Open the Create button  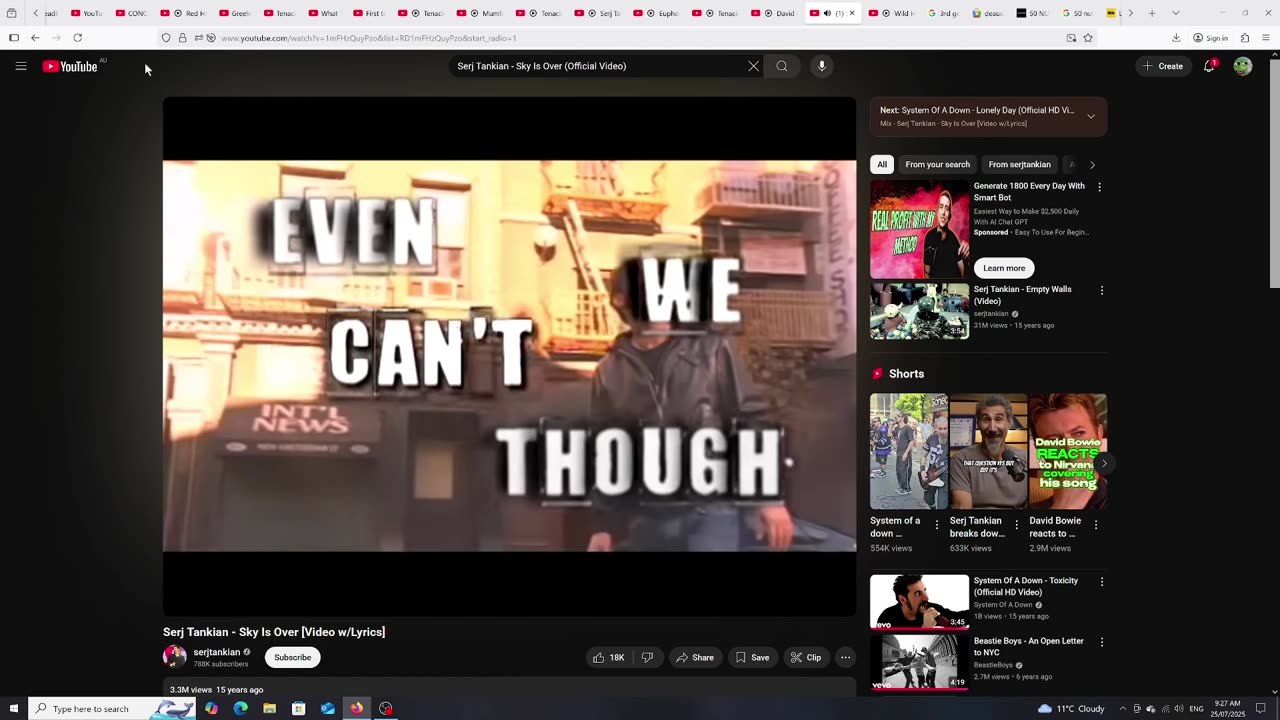click(x=1161, y=66)
